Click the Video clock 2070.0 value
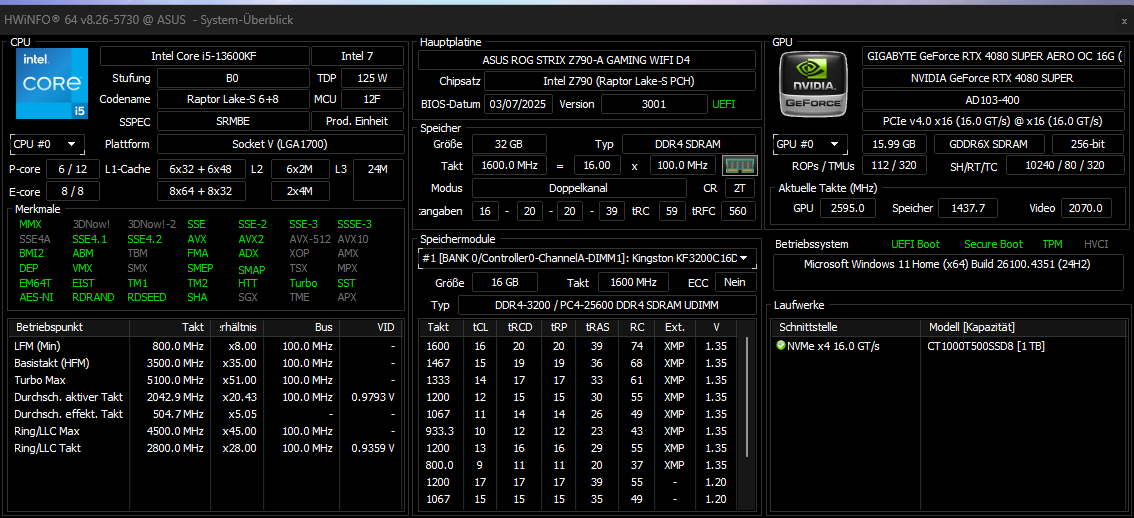This screenshot has width=1134, height=518. click(1086, 208)
